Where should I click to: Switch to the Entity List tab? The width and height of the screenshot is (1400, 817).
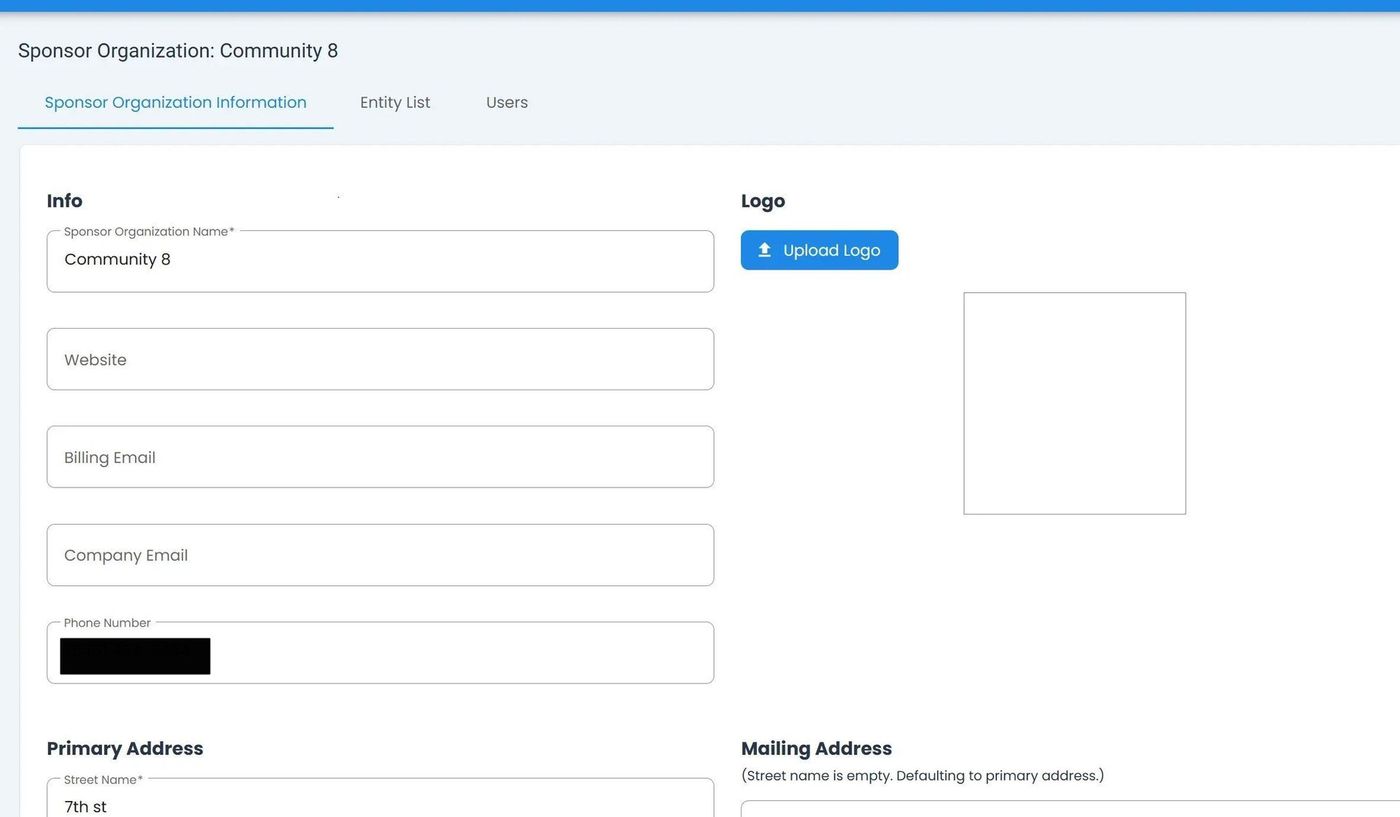coord(395,102)
